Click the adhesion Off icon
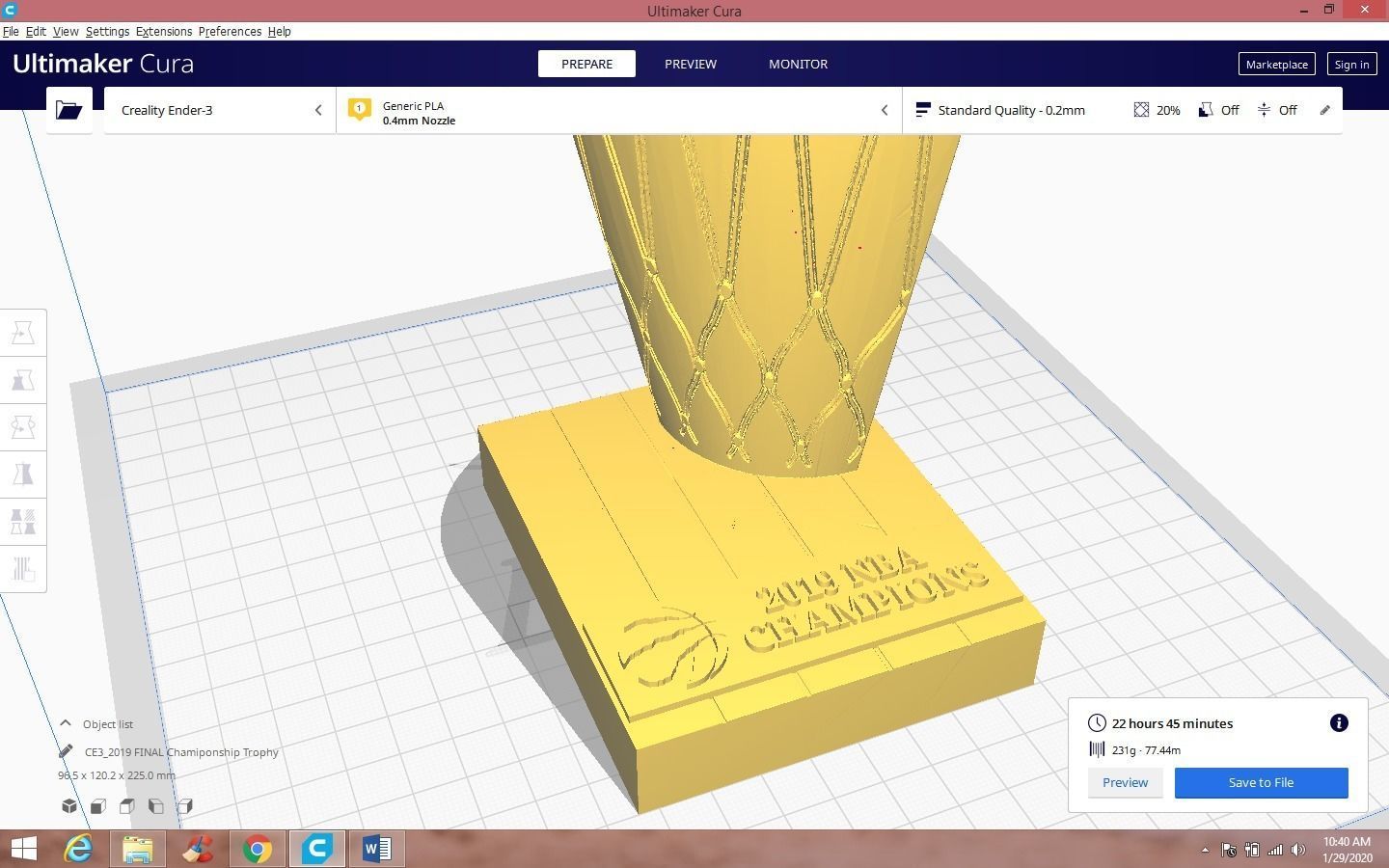Screen dimensions: 1389x868 (x=1264, y=110)
